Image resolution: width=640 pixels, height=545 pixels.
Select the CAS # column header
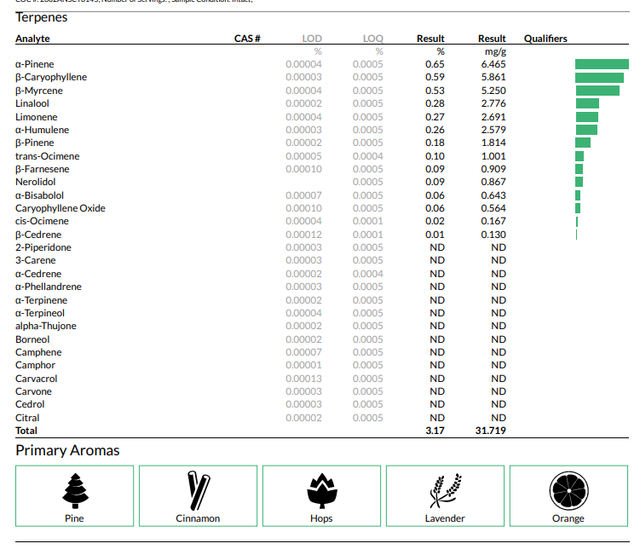(x=247, y=38)
